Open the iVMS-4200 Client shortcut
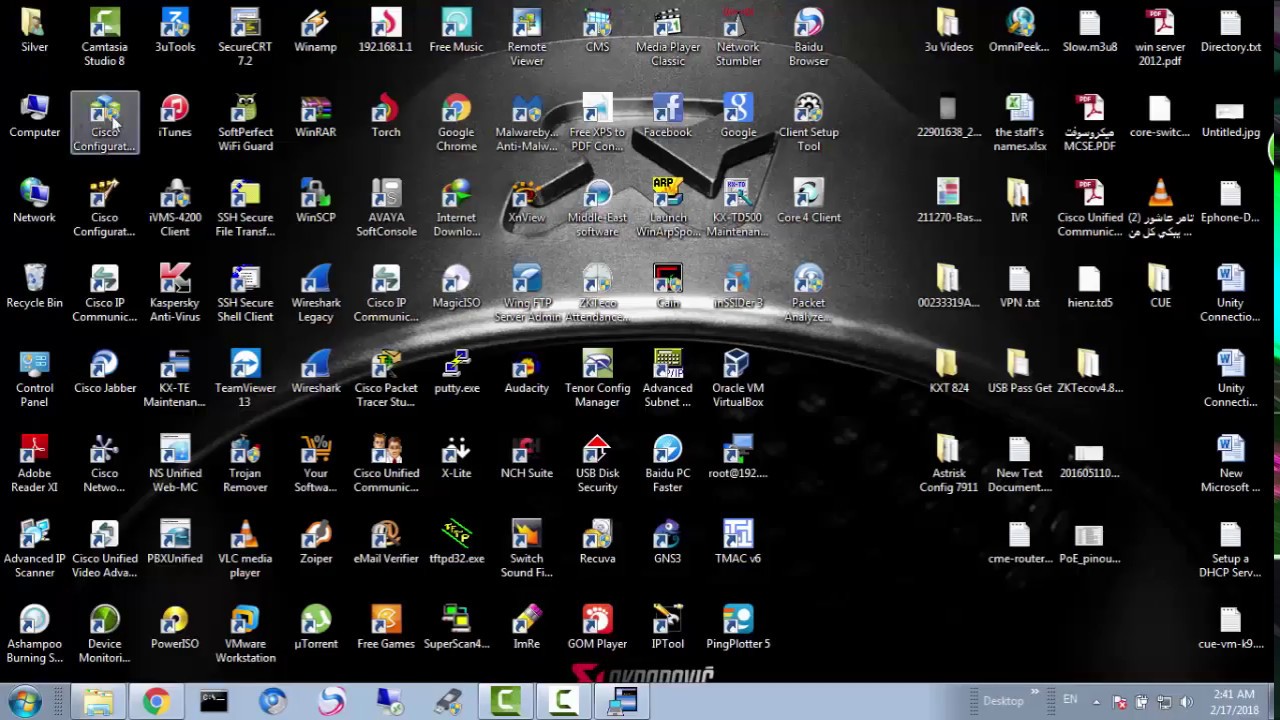Image resolution: width=1280 pixels, height=720 pixels. (x=175, y=207)
